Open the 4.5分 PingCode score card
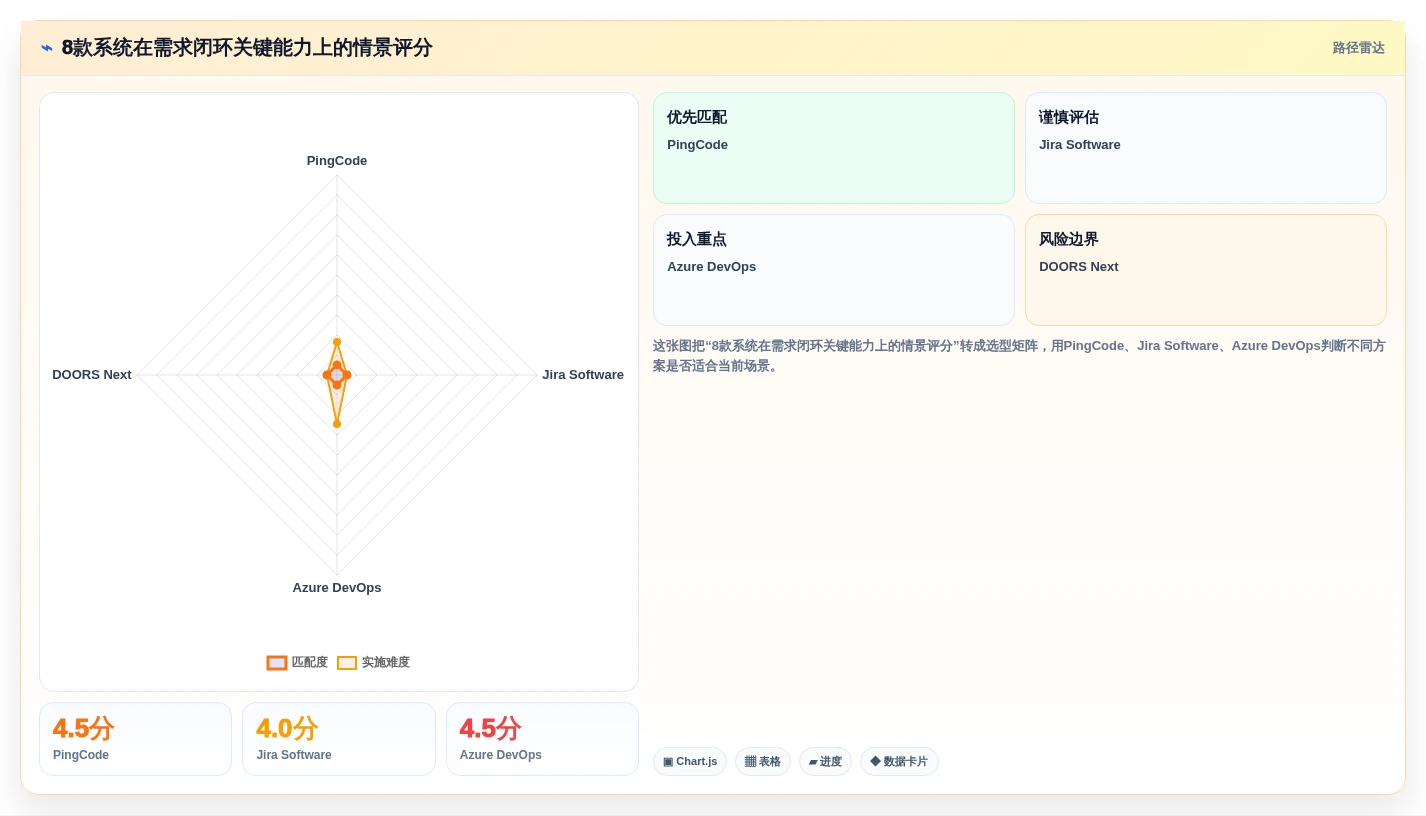The image size is (1426, 816). tap(135, 739)
